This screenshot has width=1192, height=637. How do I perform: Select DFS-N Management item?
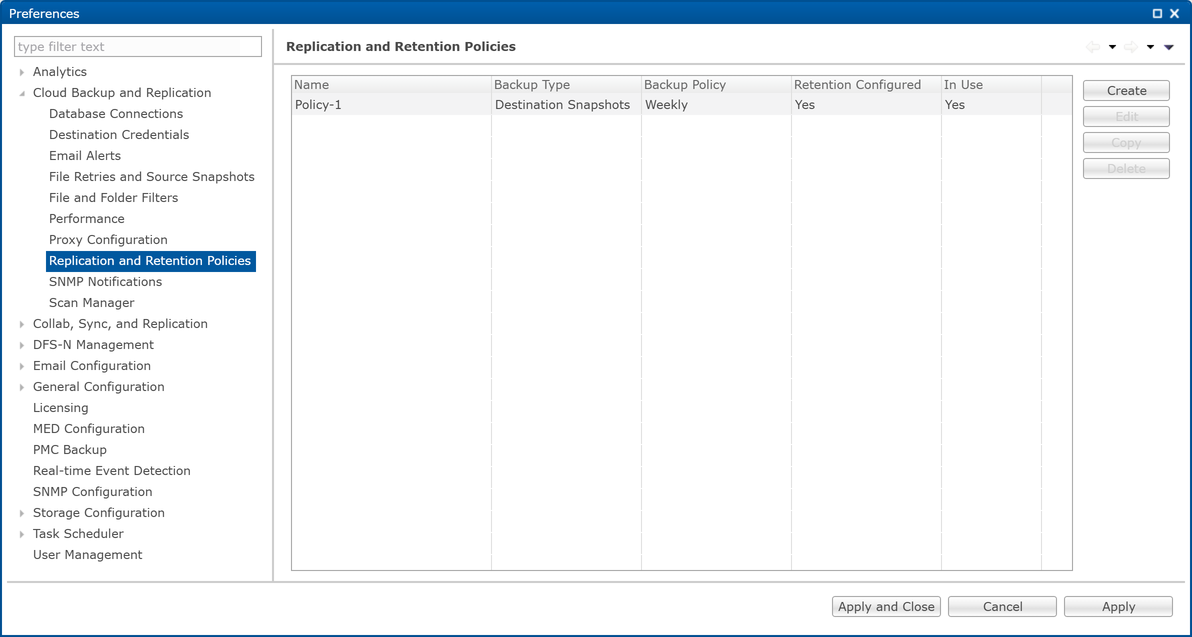[93, 344]
